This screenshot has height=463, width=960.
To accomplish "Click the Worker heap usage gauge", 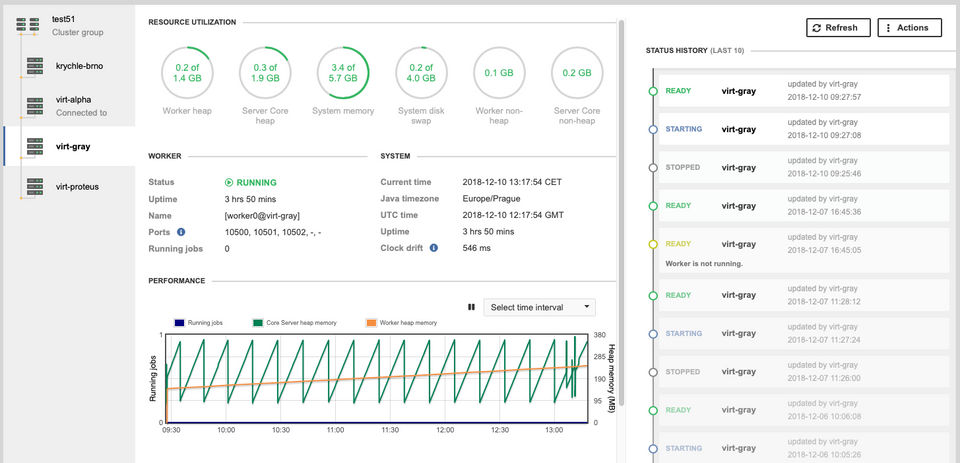I will pos(187,73).
